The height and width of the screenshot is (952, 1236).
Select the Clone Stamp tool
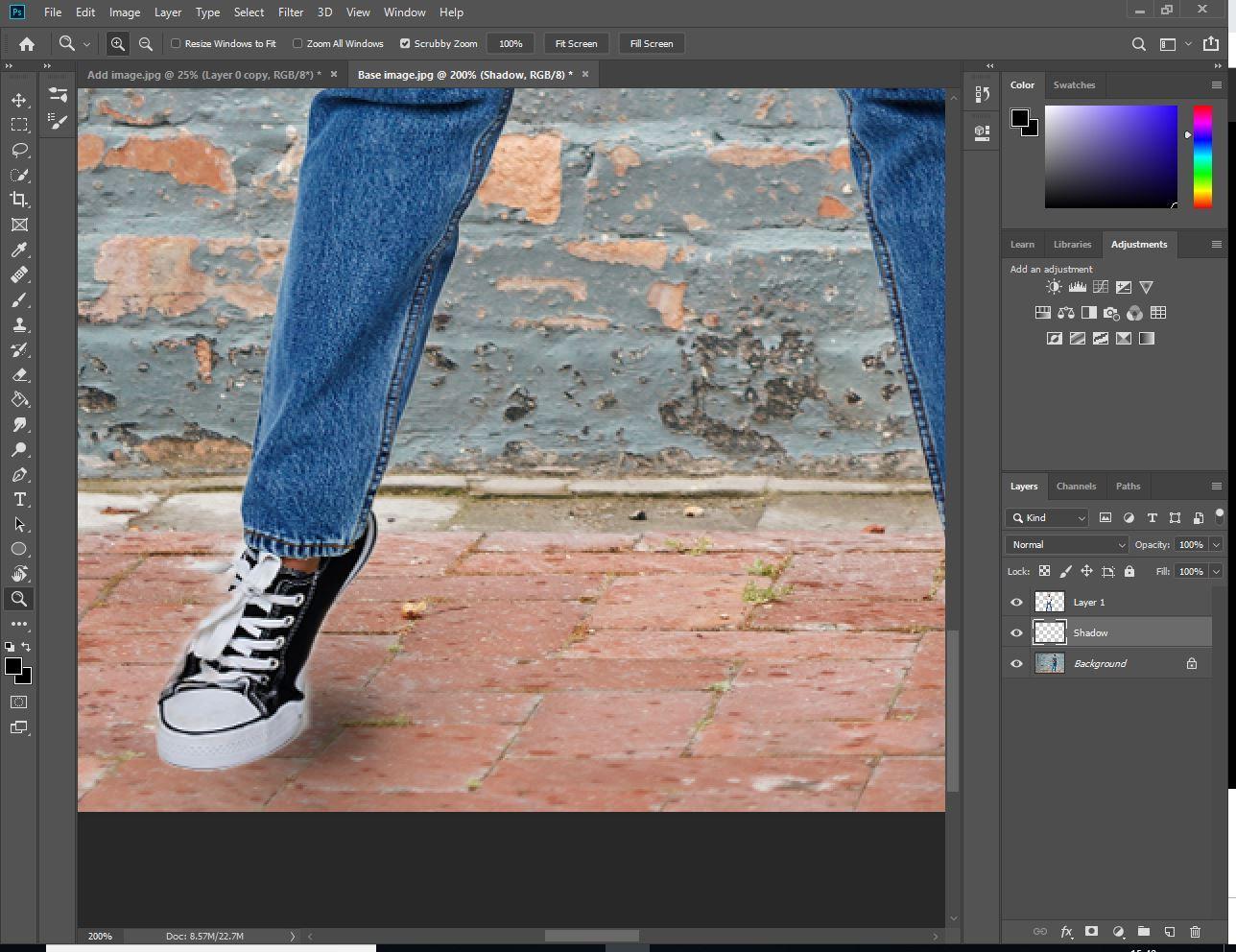[19, 324]
